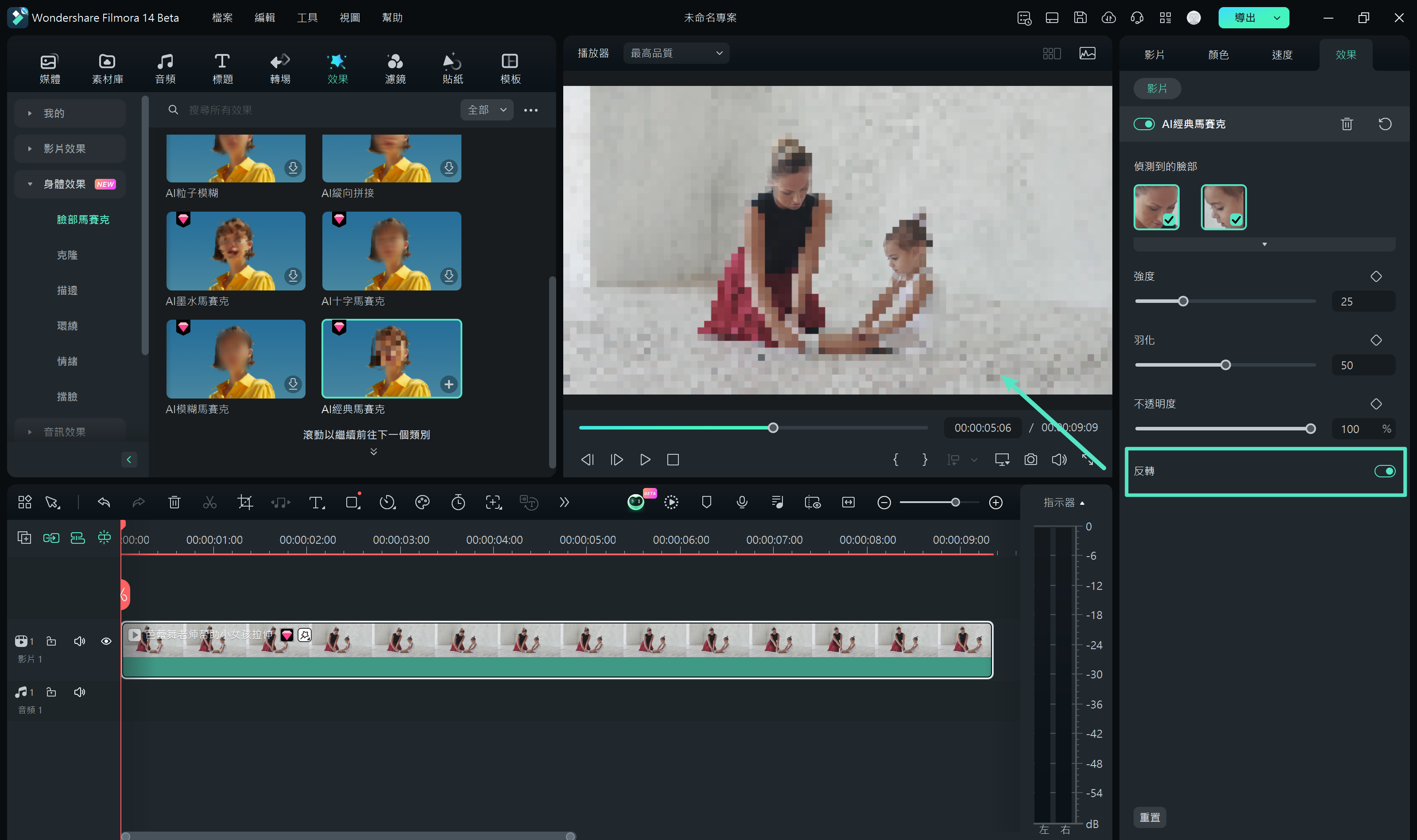Open the 濾鏡 filters panel

click(395, 68)
